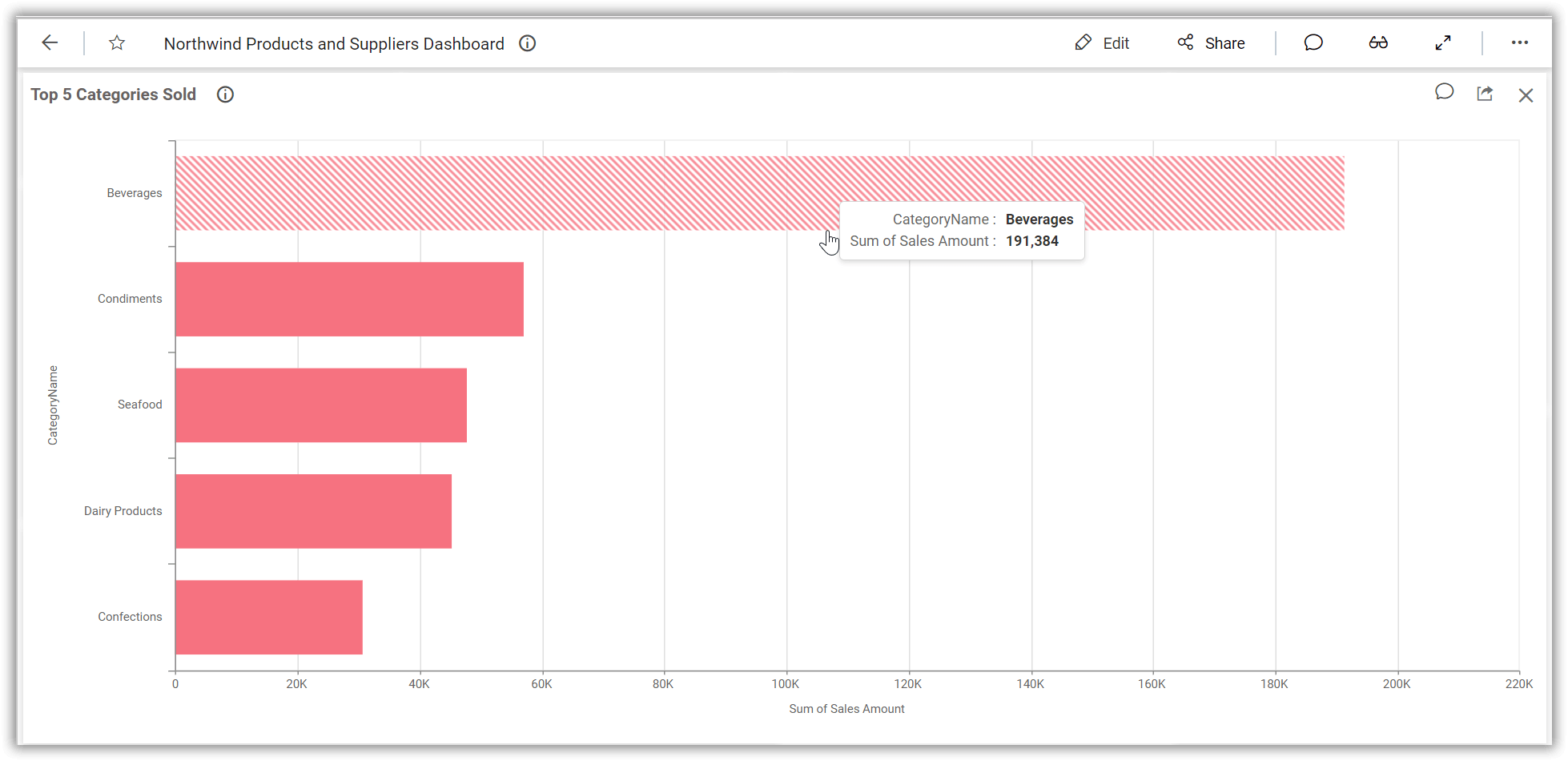Open the info tooltip beside the dashboard title
This screenshot has width=1568, height=761.
[x=527, y=43]
